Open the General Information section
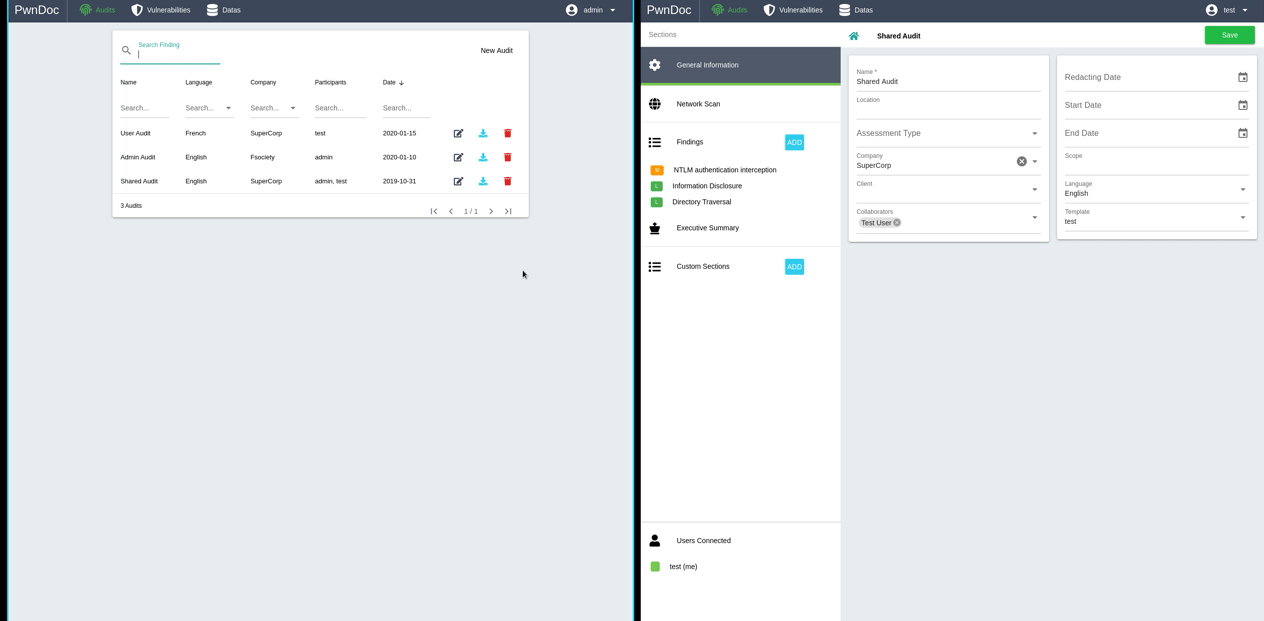Image resolution: width=1264 pixels, height=621 pixels. [x=707, y=65]
